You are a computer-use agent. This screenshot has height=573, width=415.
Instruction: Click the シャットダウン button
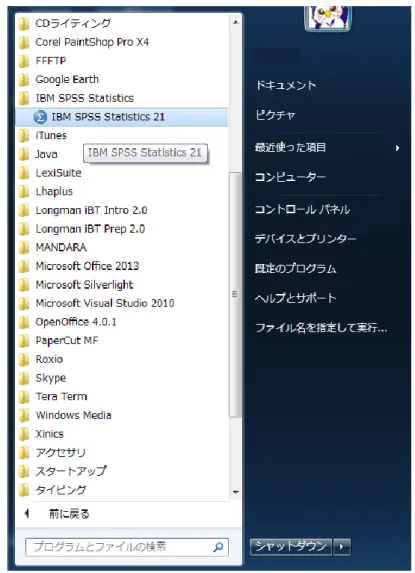(291, 547)
